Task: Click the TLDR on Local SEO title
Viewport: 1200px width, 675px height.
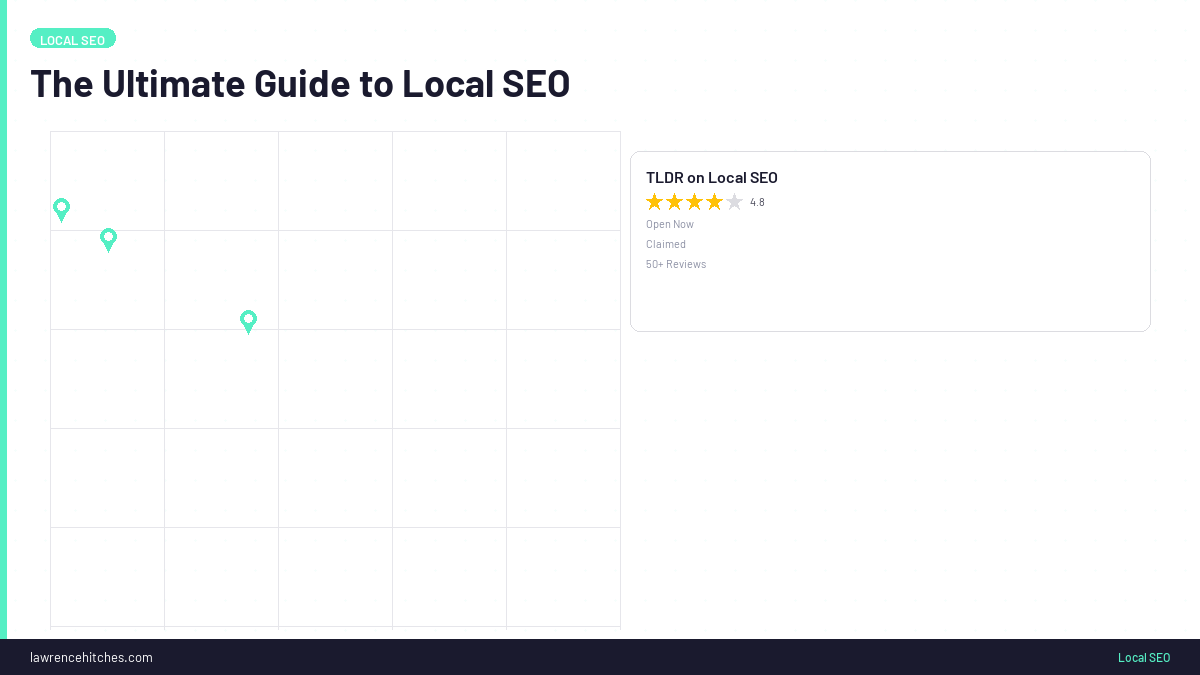Action: coord(712,178)
